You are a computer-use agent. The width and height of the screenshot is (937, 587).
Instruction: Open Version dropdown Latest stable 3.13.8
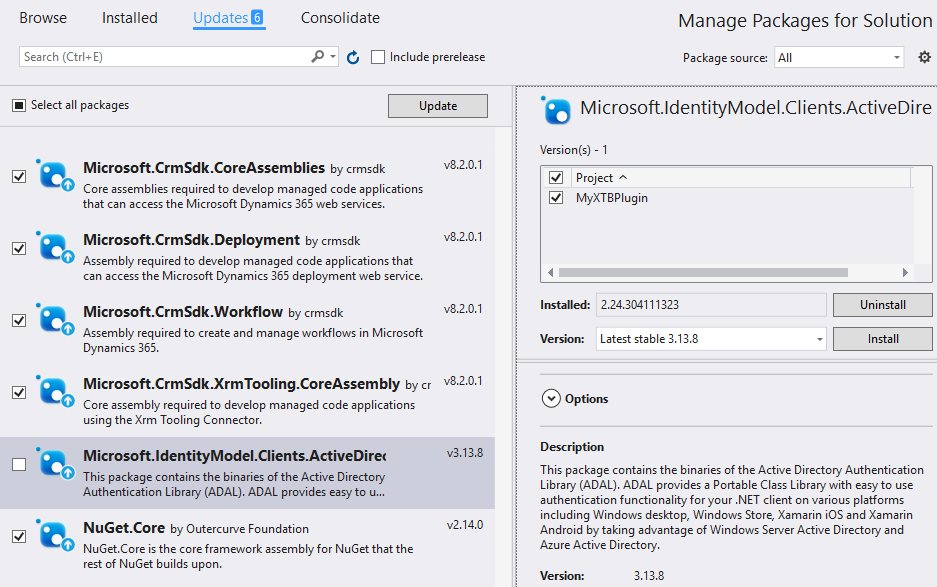[x=711, y=339]
